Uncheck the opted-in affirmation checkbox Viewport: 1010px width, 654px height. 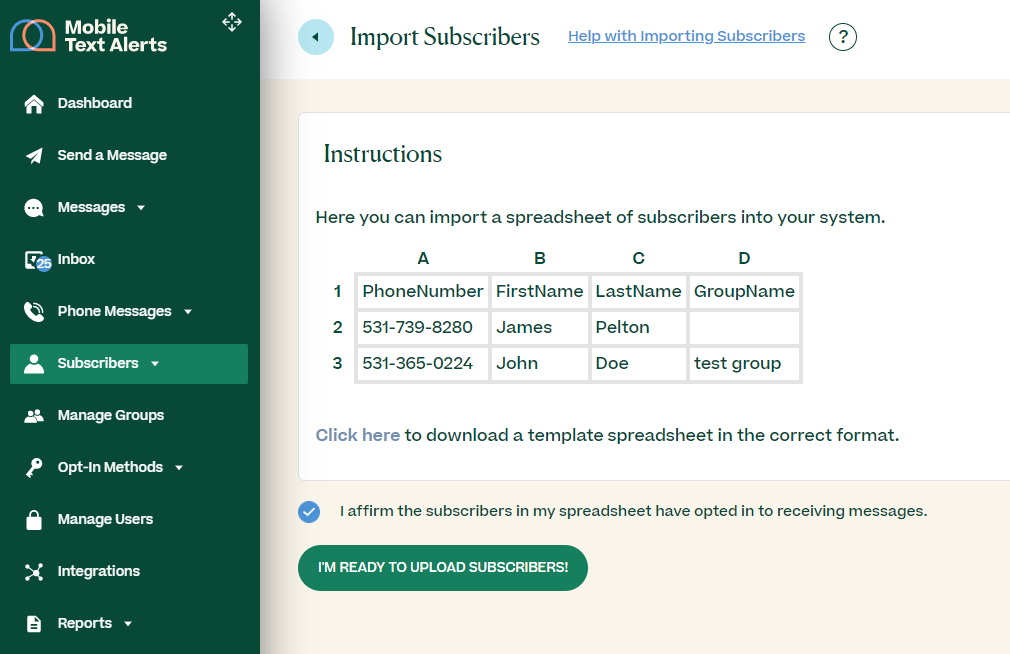coord(309,512)
